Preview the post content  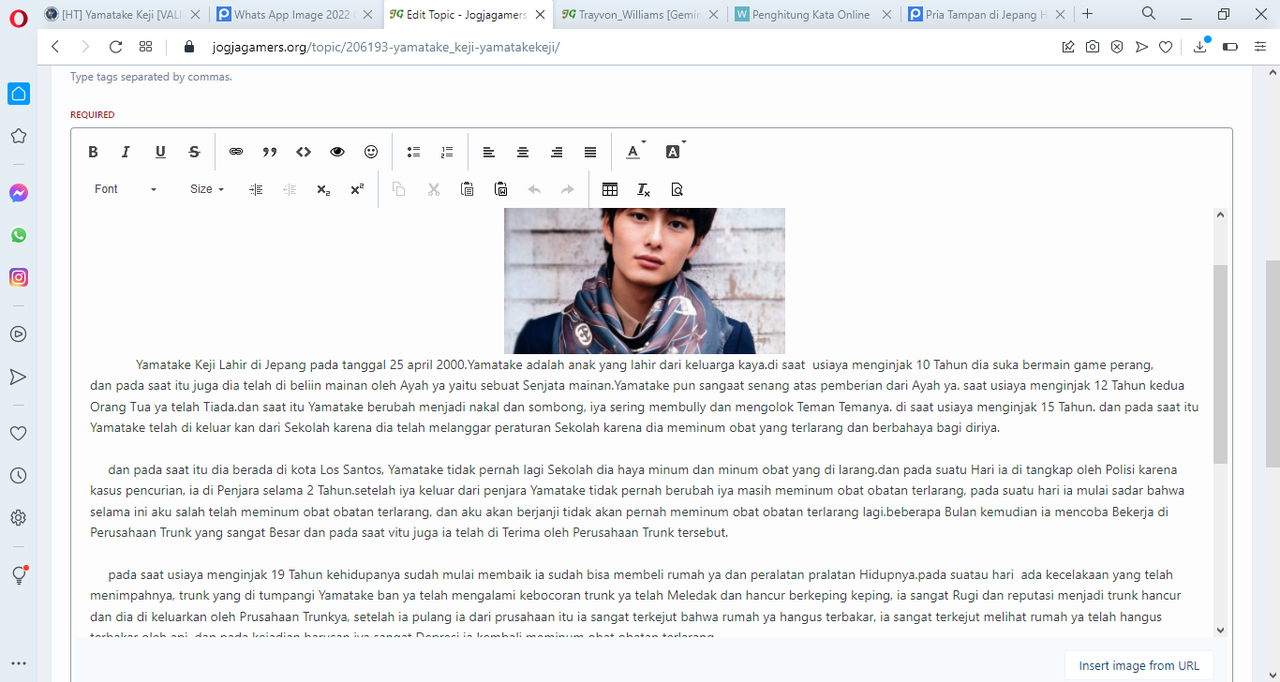pos(678,189)
